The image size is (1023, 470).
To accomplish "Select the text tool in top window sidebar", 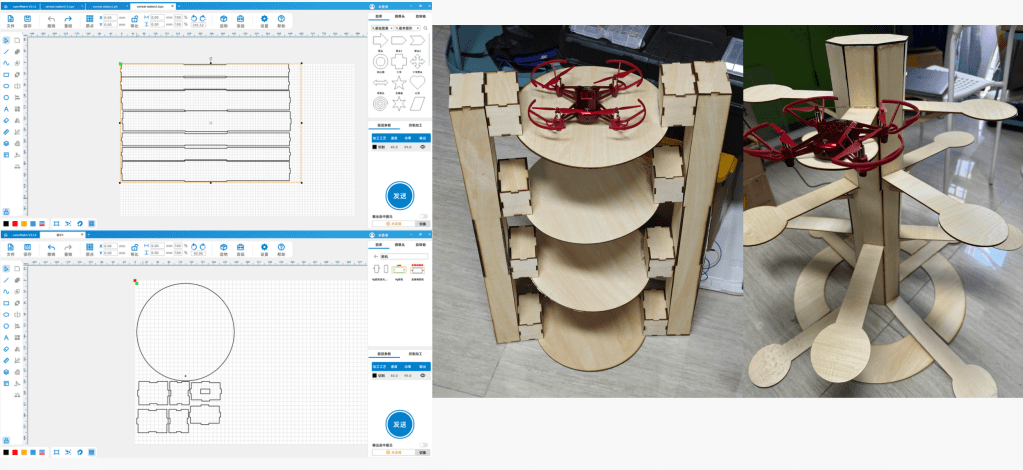I will [6, 109].
